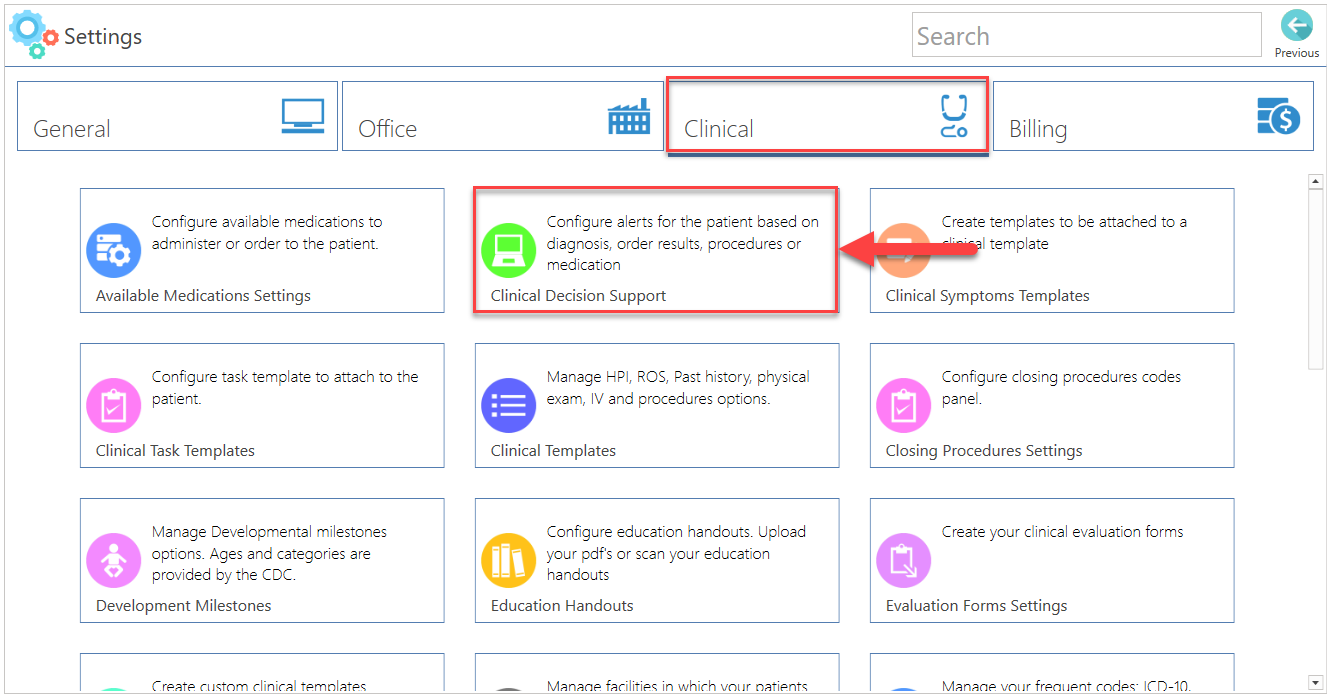Open Development Milestones label
Image resolution: width=1333 pixels, height=695 pixels.
(x=183, y=606)
